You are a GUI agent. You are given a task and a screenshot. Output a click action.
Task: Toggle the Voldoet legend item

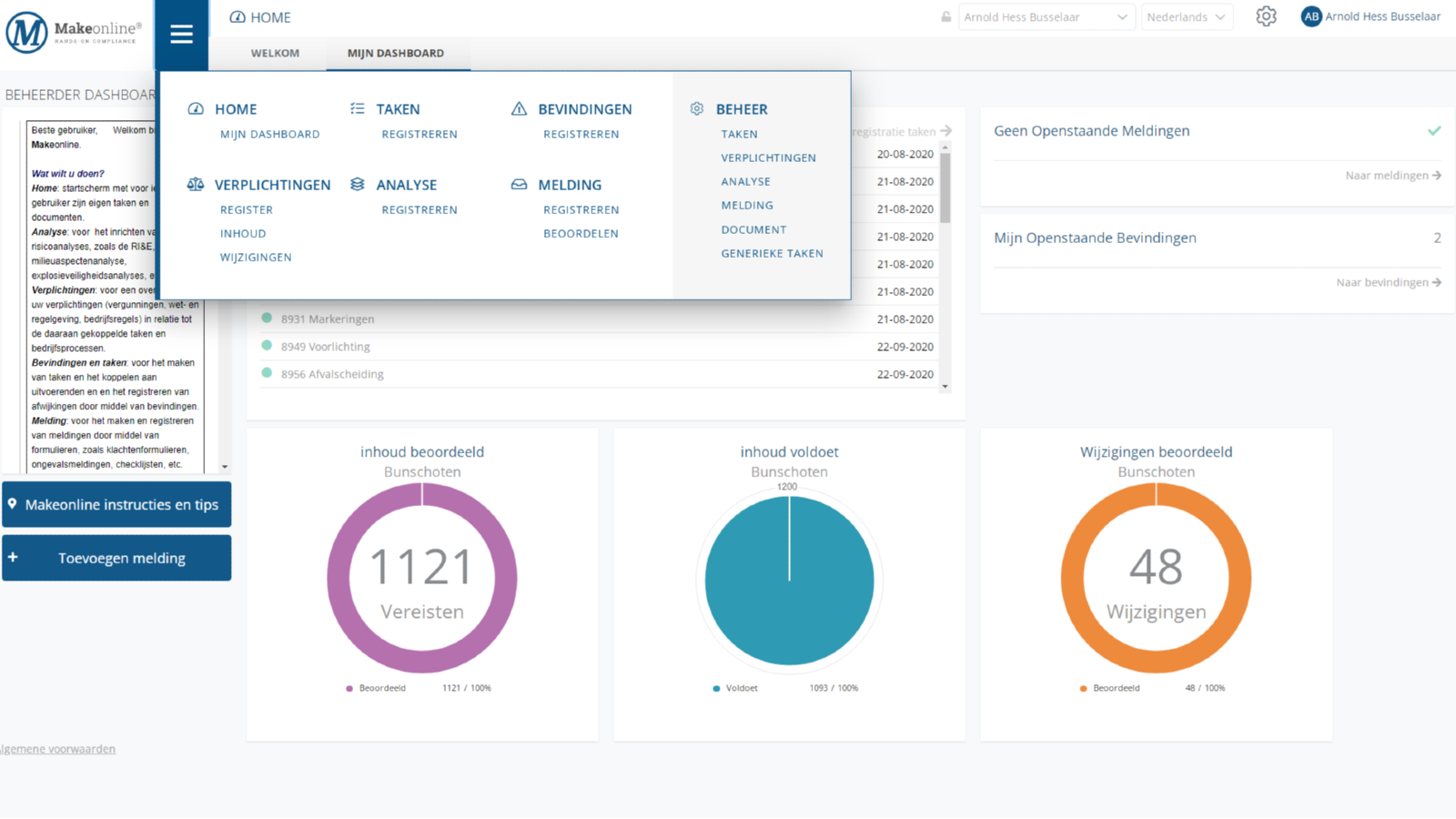741,688
